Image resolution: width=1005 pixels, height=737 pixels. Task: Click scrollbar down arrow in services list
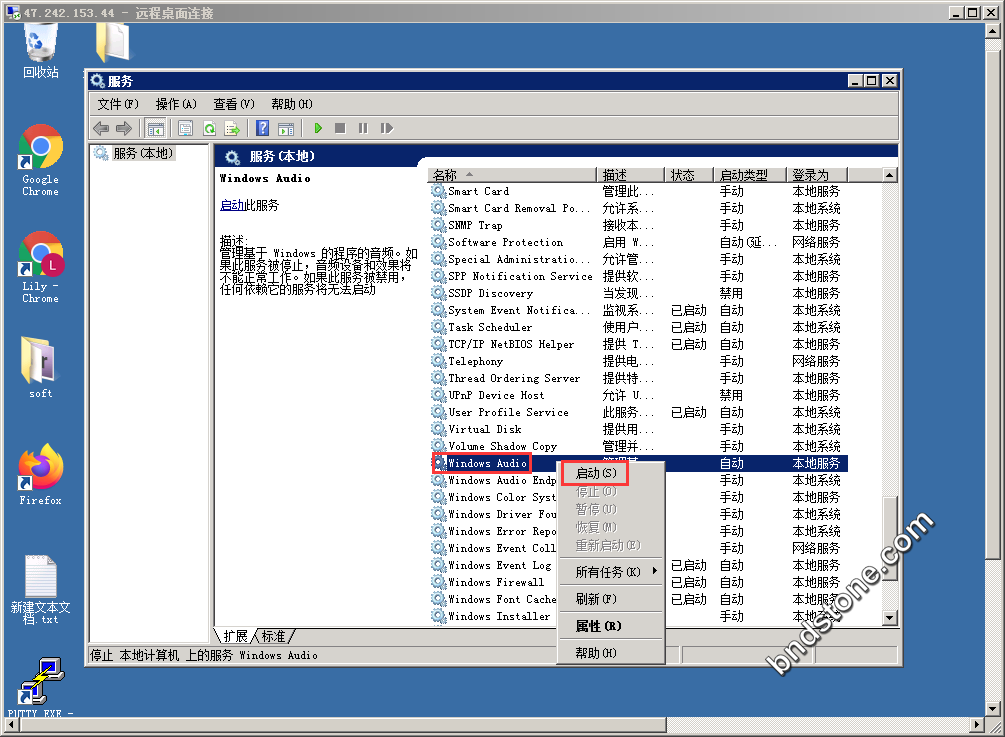(x=889, y=618)
